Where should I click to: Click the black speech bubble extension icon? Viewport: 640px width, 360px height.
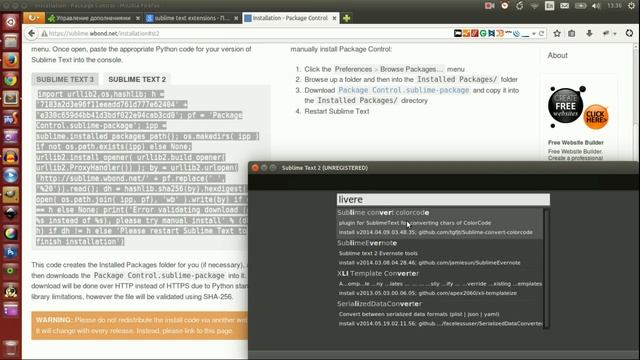pos(458,33)
